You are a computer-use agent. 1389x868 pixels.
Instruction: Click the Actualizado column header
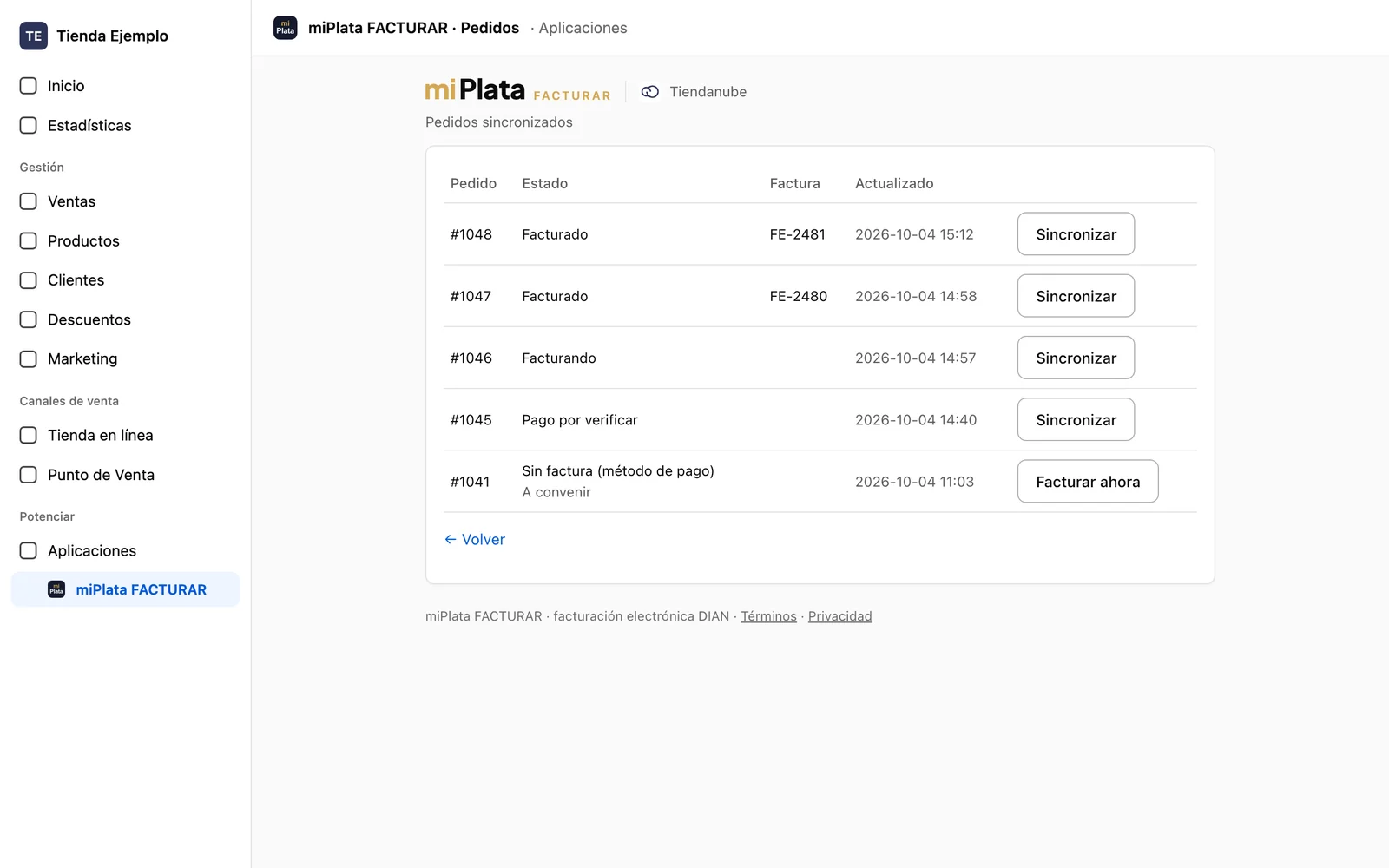pos(894,183)
